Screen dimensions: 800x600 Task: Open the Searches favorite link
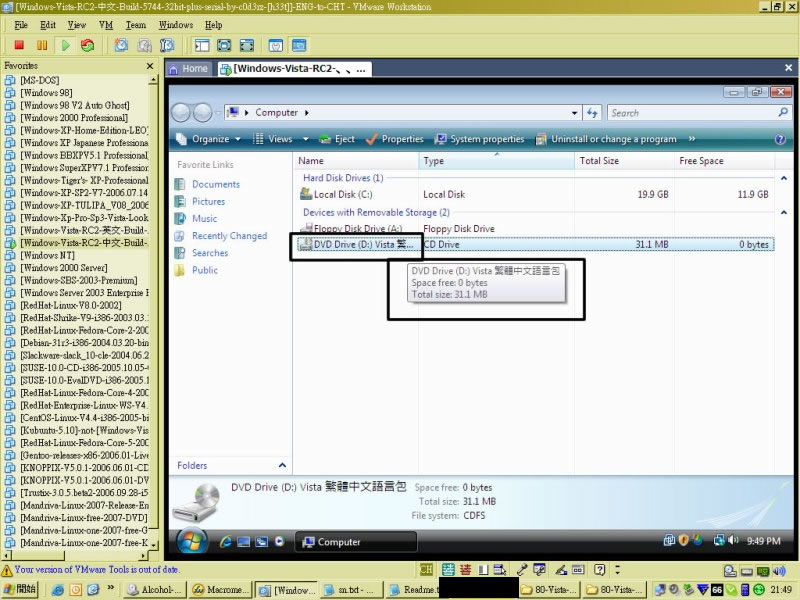pos(201,253)
